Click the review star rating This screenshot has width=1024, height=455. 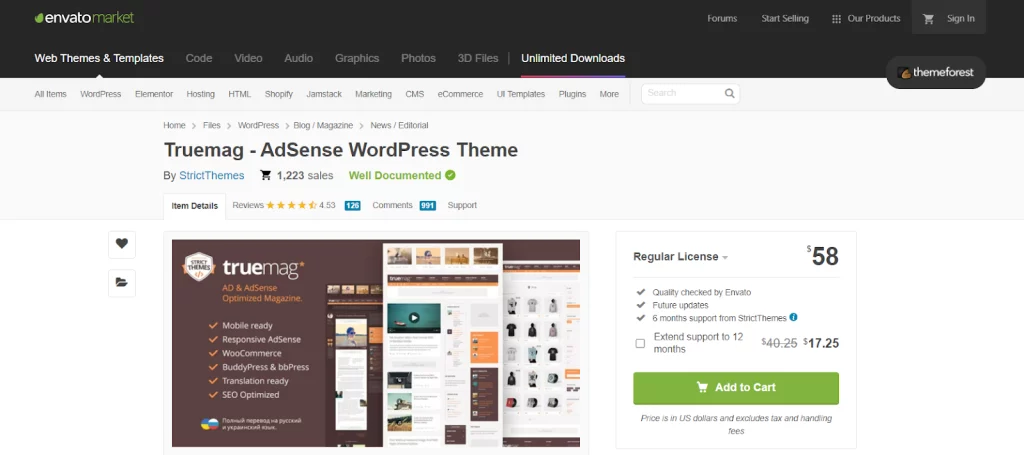pos(291,205)
